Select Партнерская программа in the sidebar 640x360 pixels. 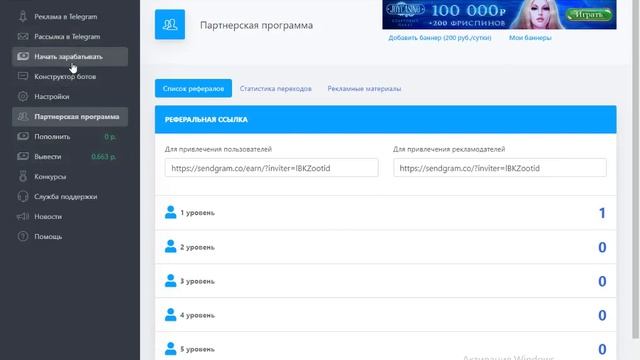(x=70, y=117)
